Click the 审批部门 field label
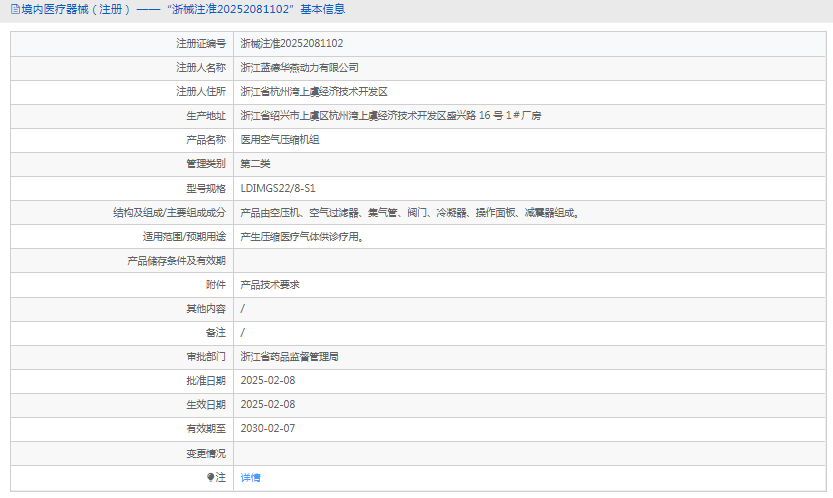The image size is (833, 498). pos(206,357)
